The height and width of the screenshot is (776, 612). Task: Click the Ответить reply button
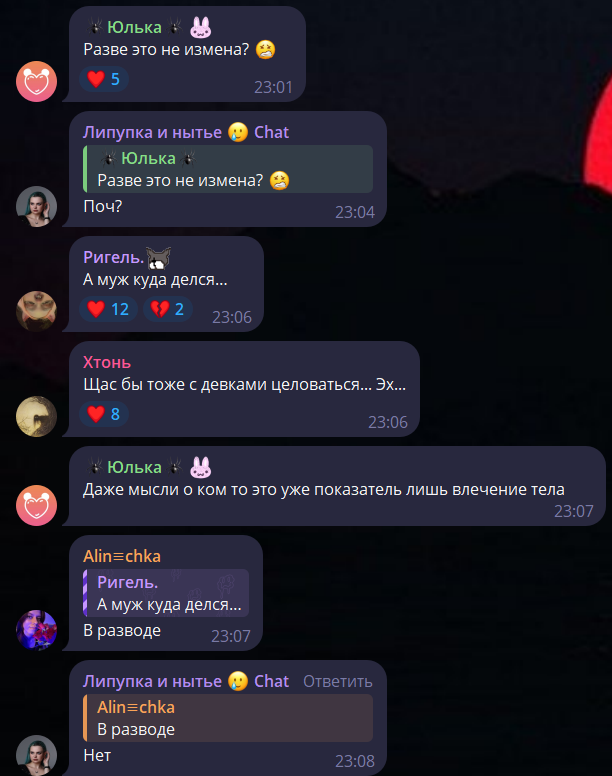337,681
